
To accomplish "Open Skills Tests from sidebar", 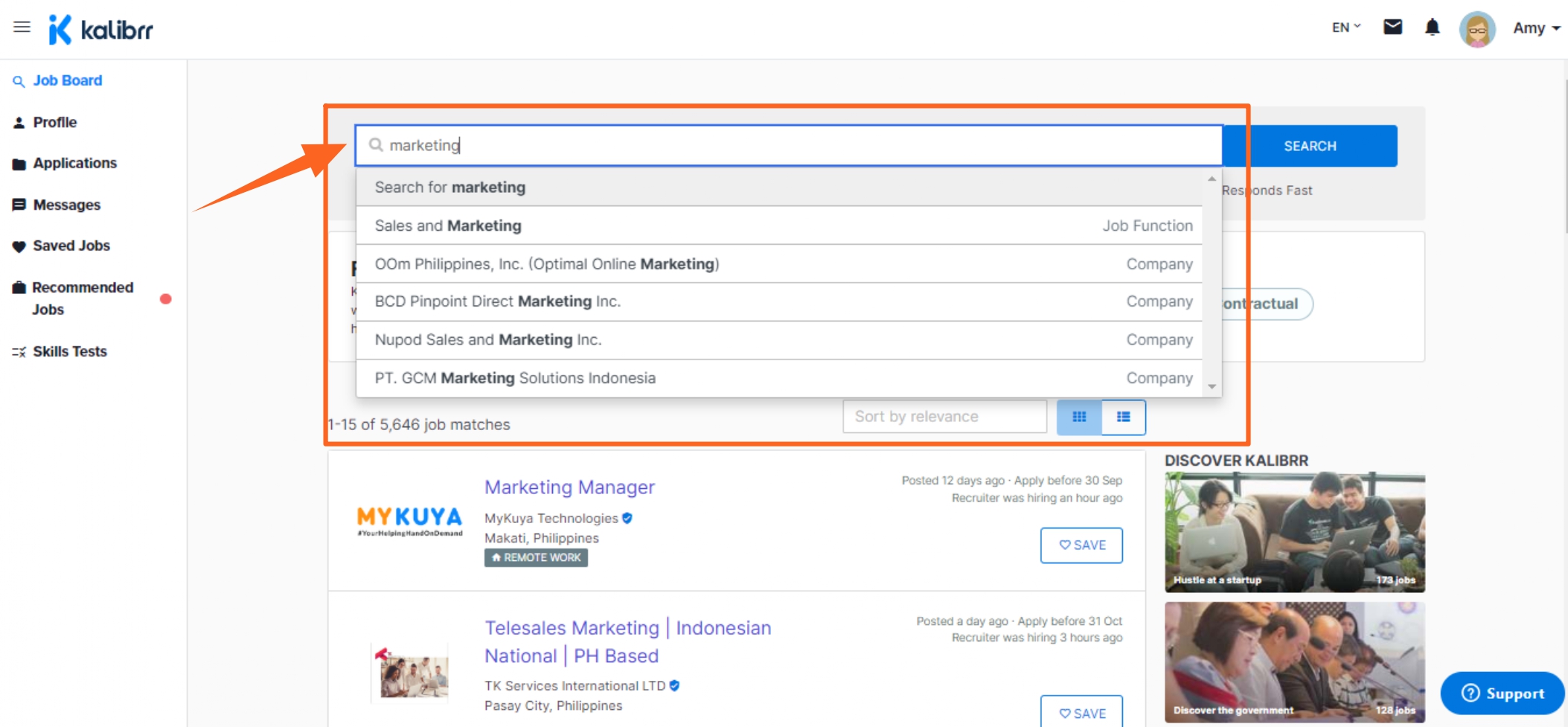I will [70, 351].
